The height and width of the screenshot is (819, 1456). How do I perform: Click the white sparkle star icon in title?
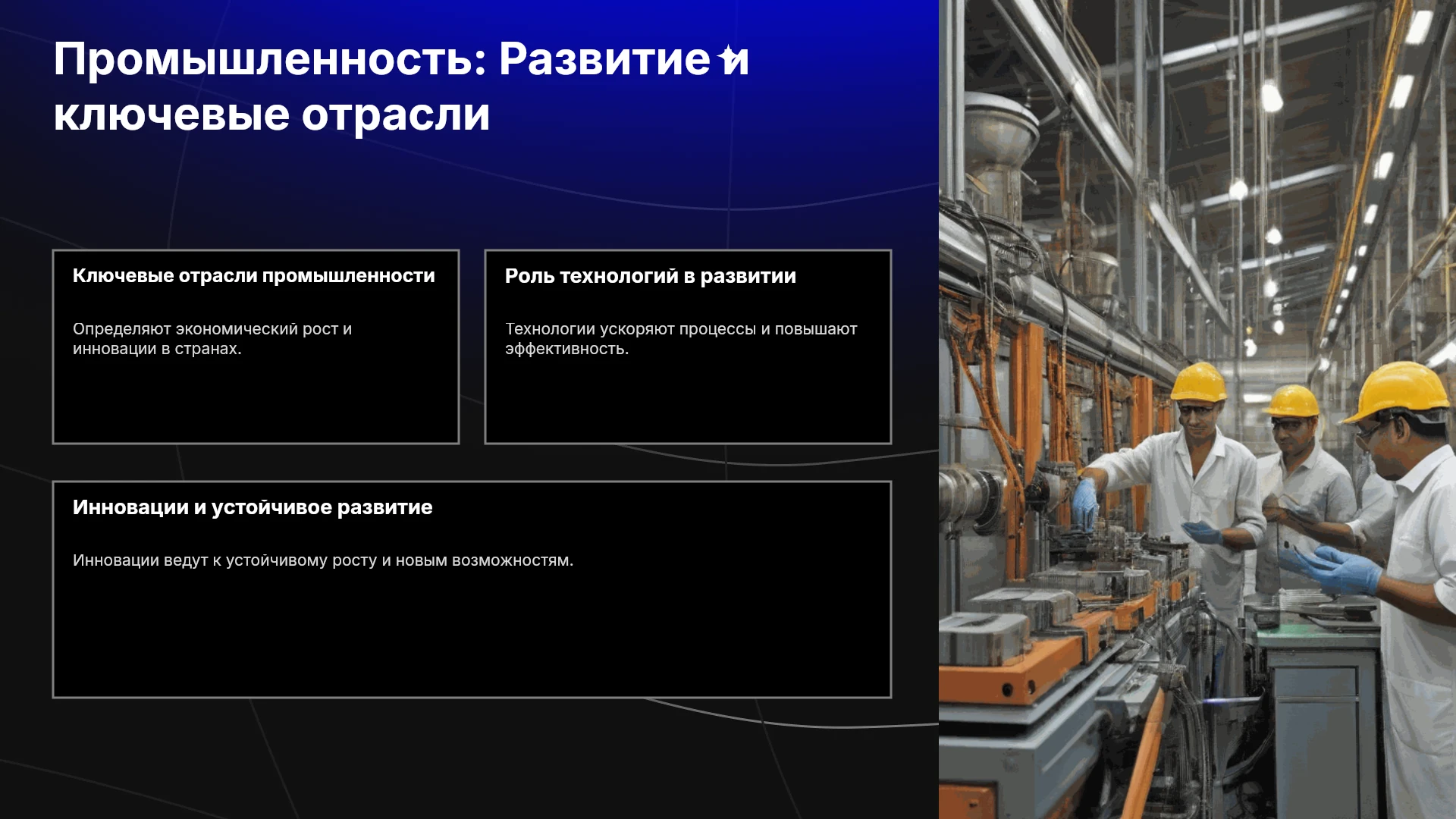click(x=728, y=56)
